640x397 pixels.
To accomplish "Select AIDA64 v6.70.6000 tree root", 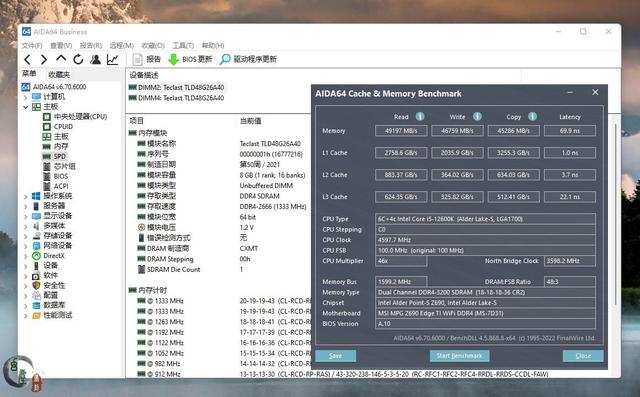I will point(59,87).
